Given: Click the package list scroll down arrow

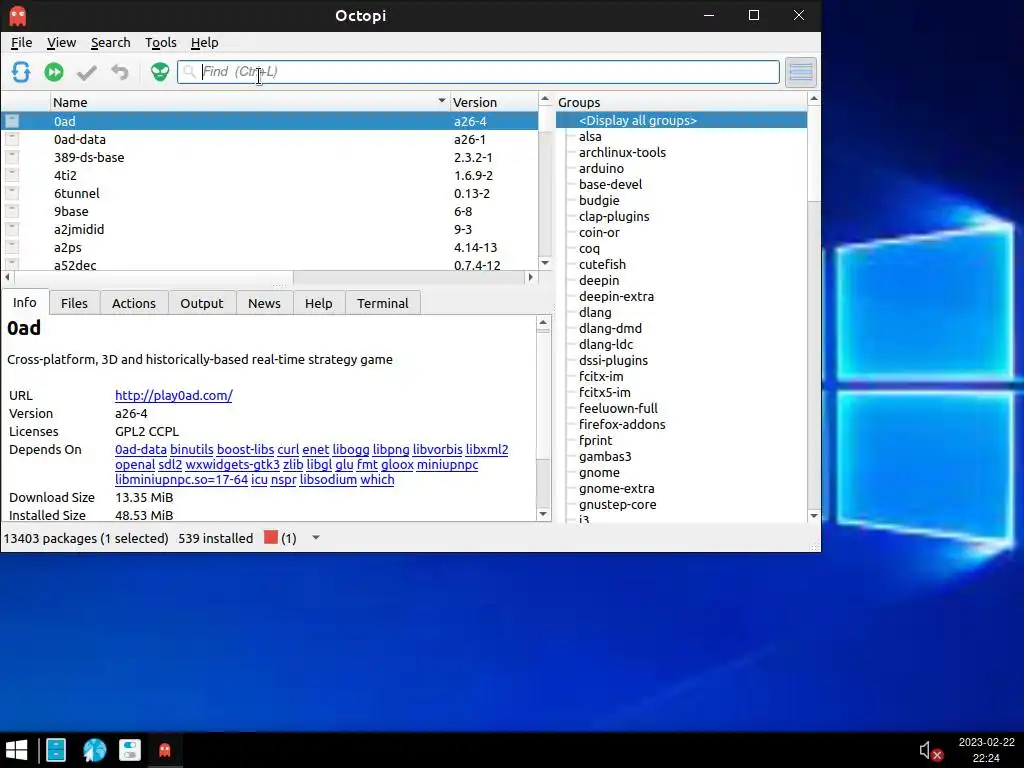Looking at the screenshot, I should click(x=545, y=263).
